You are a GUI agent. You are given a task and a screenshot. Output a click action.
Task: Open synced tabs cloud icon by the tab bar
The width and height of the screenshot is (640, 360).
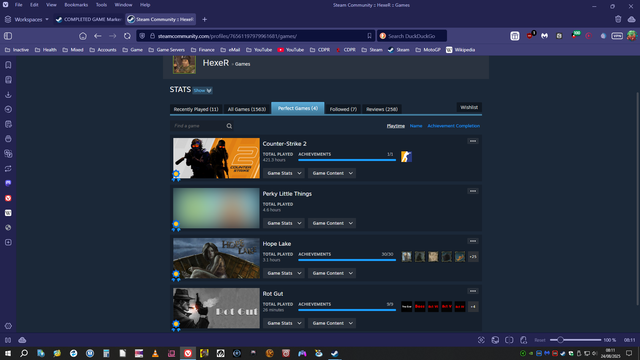click(x=631, y=19)
